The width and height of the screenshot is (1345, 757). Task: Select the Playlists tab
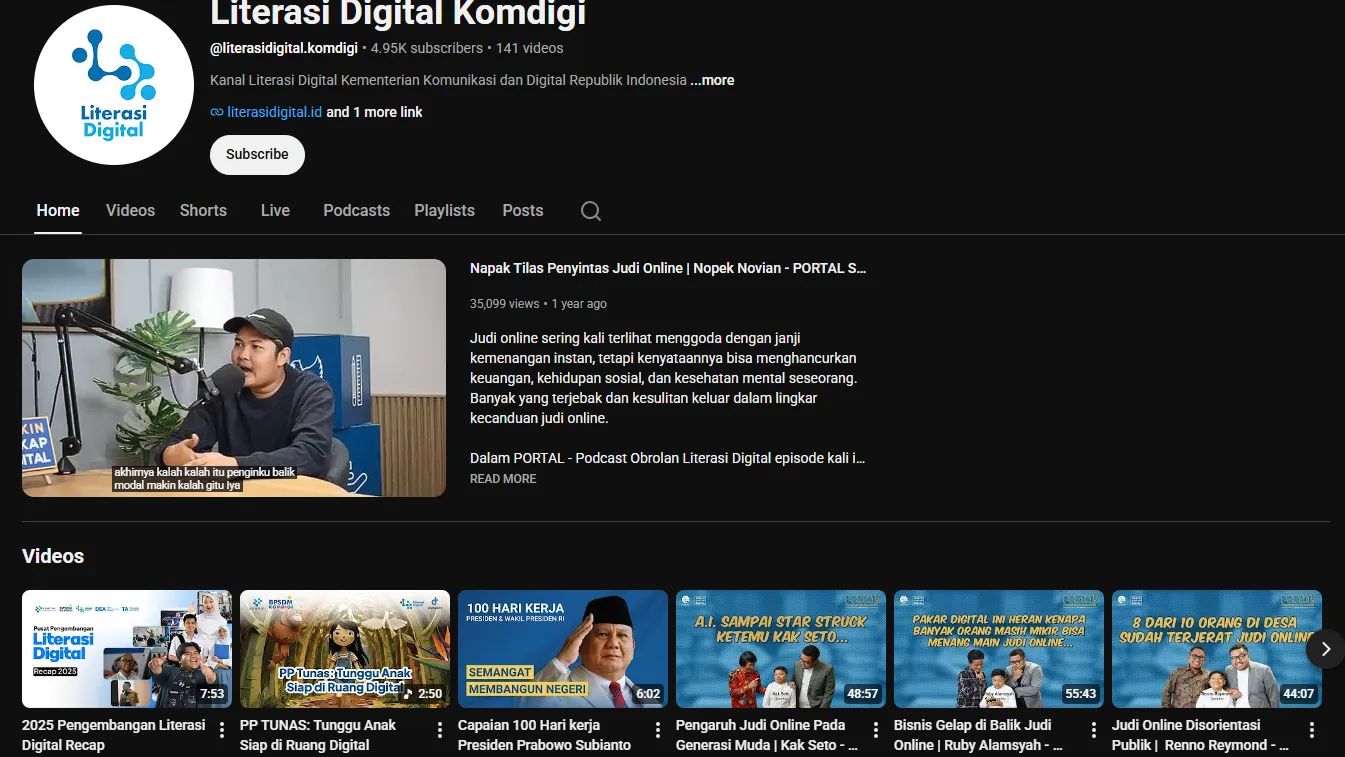pyautogui.click(x=444, y=210)
